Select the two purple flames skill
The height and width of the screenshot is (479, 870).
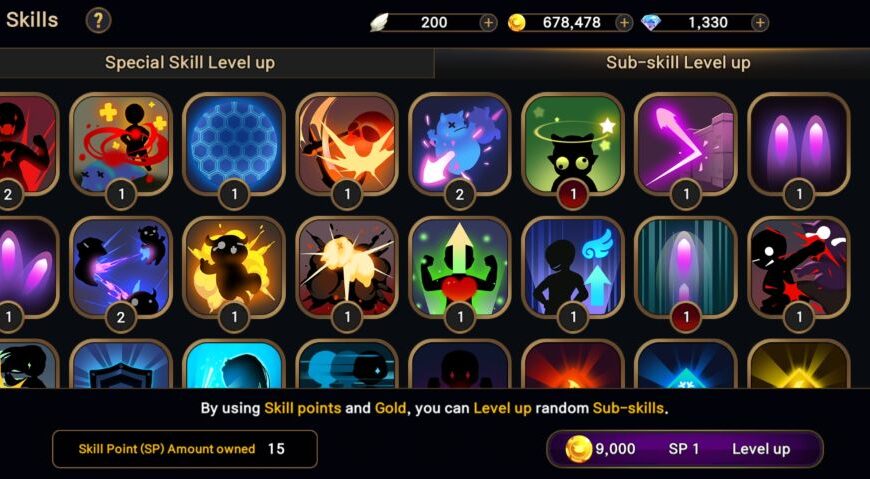pos(799,144)
